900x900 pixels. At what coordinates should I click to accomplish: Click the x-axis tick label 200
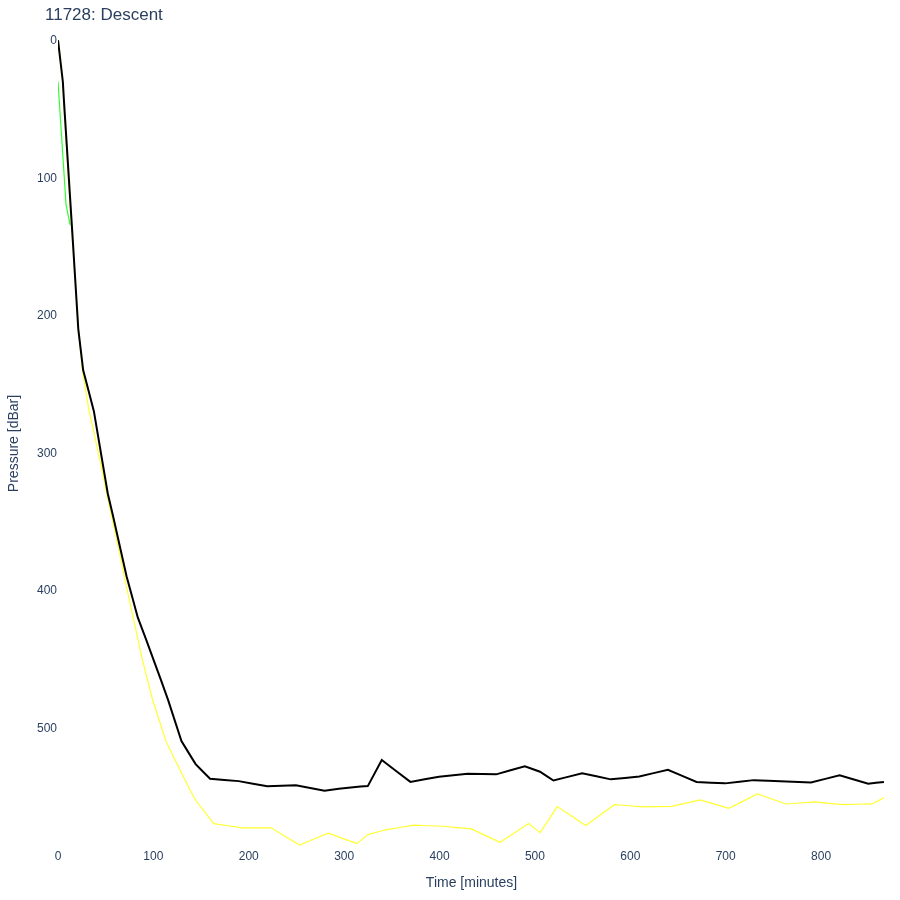tap(249, 856)
